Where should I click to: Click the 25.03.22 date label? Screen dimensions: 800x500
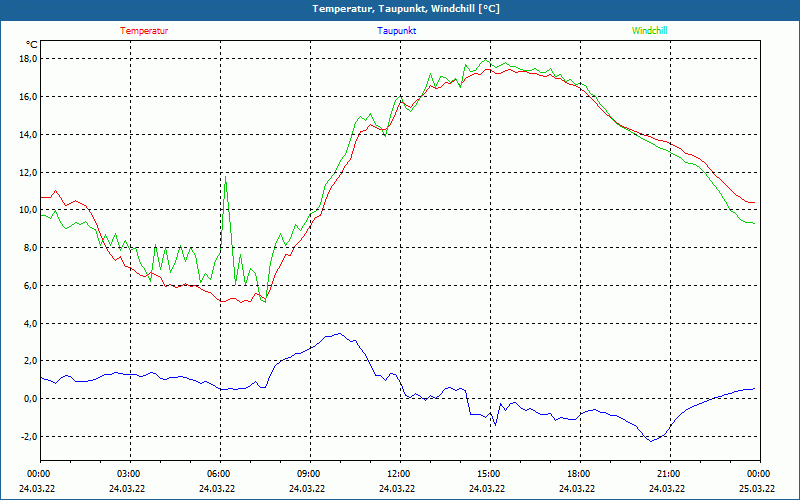[756, 489]
